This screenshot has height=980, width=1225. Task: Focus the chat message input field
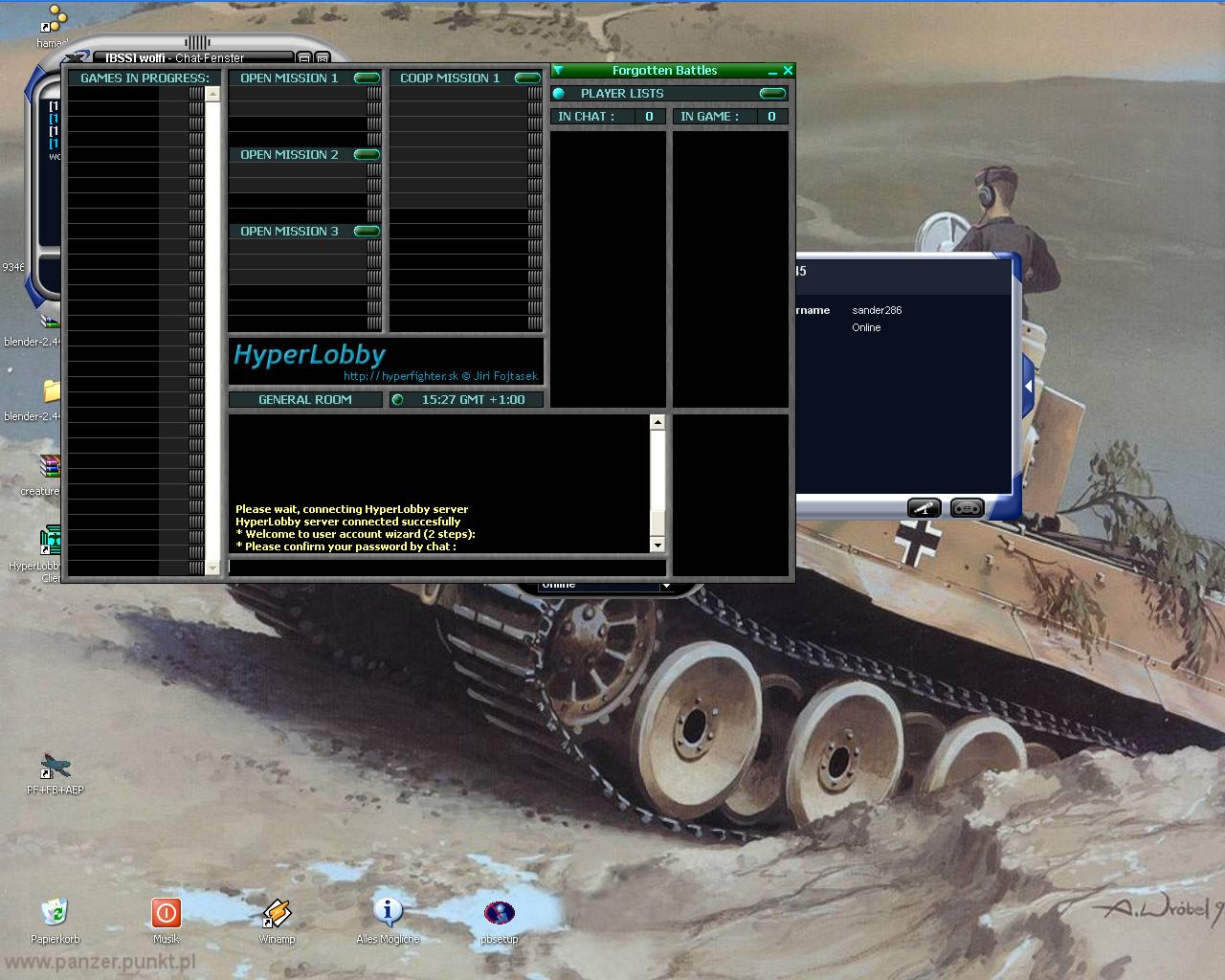[447, 567]
